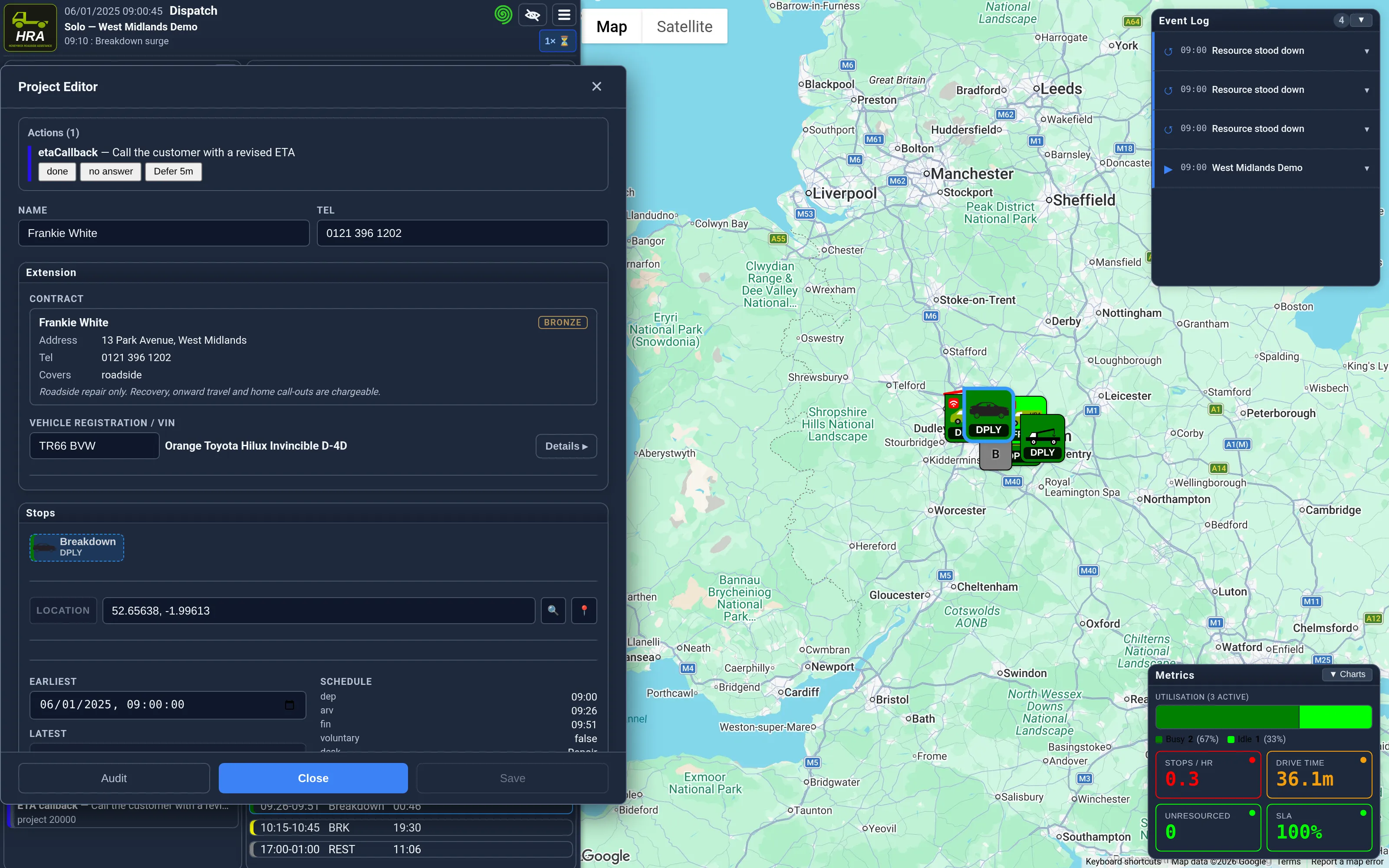
Task: Toggle the crossed-out eye visibility button
Action: (x=532, y=15)
